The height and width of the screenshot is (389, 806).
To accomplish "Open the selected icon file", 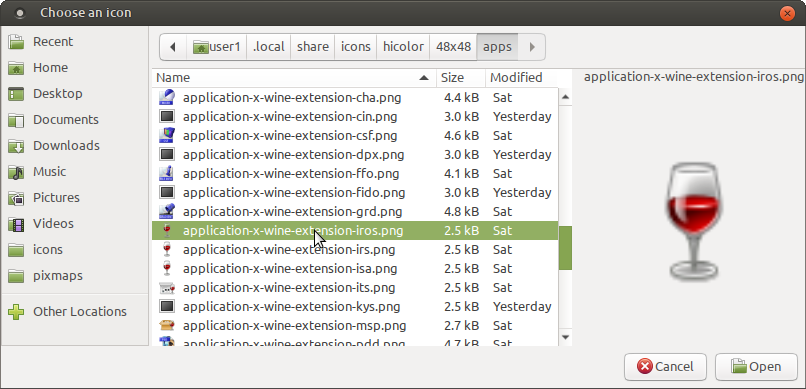I will pyautogui.click(x=756, y=367).
